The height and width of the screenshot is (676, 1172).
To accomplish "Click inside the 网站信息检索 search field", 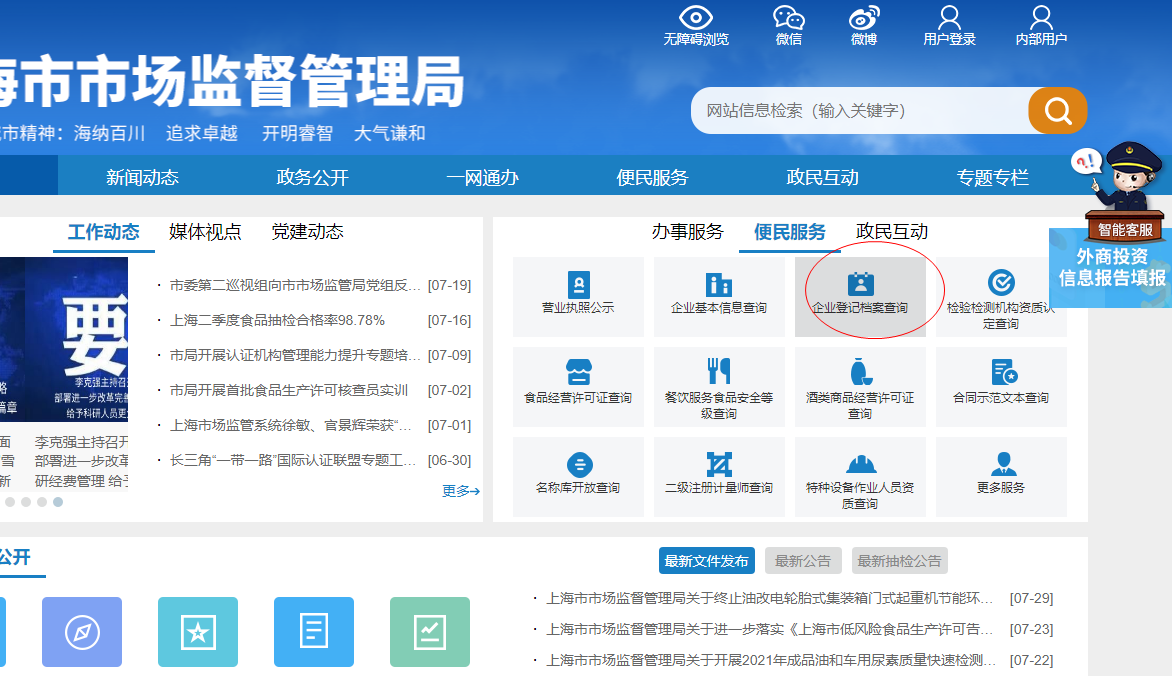I will (860, 111).
